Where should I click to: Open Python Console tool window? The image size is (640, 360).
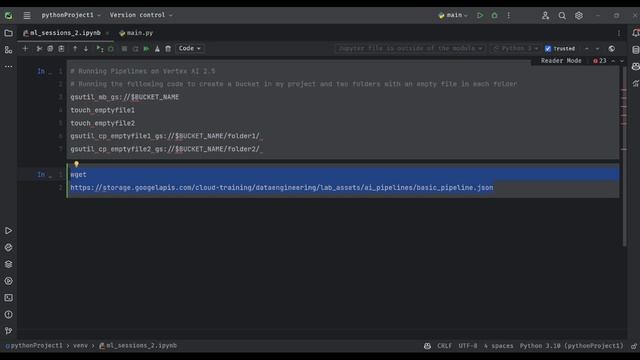tap(8, 247)
